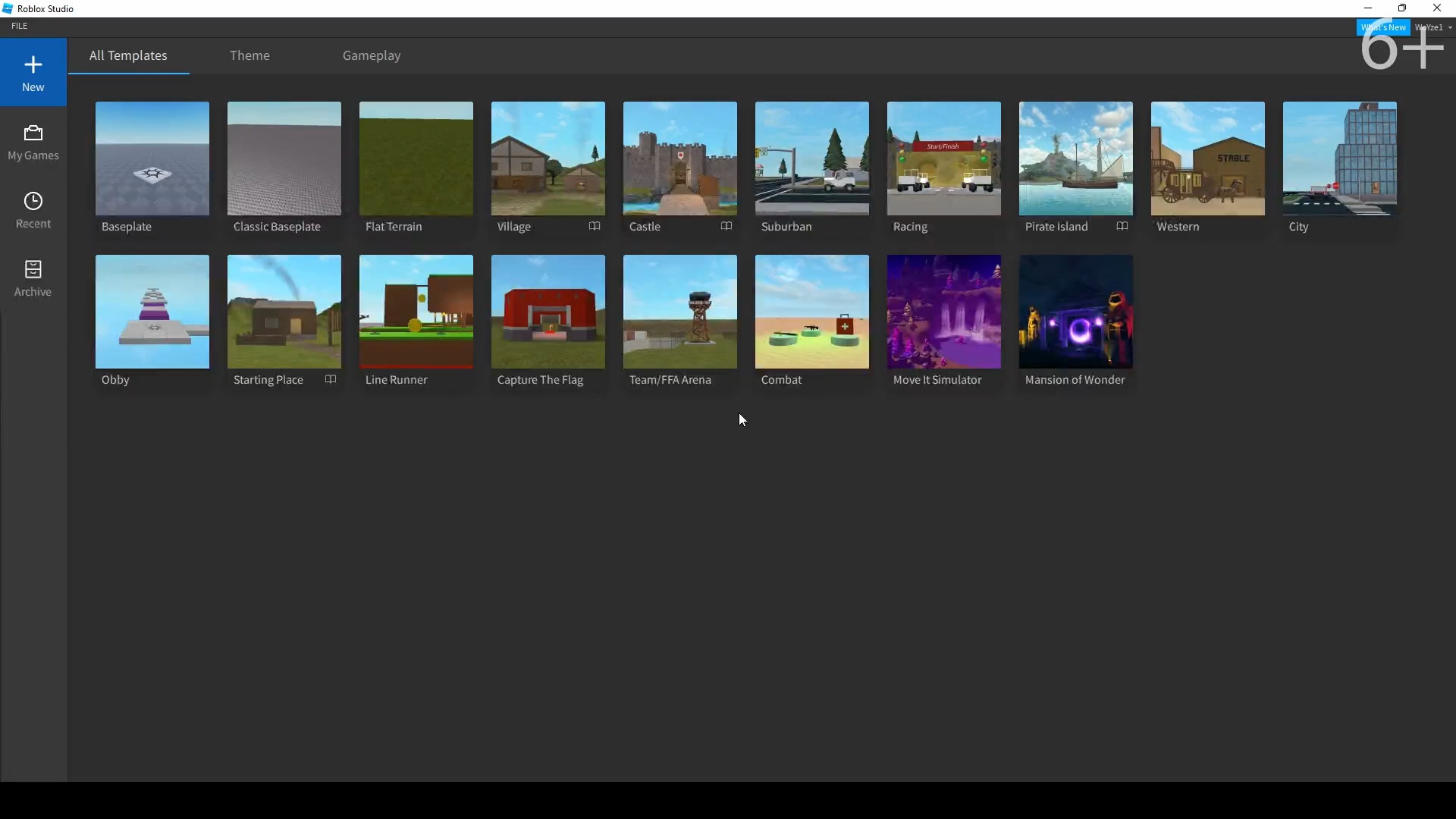The image size is (1456, 819).
Task: Select the Pirate Island template thumbnail
Action: 1076,158
